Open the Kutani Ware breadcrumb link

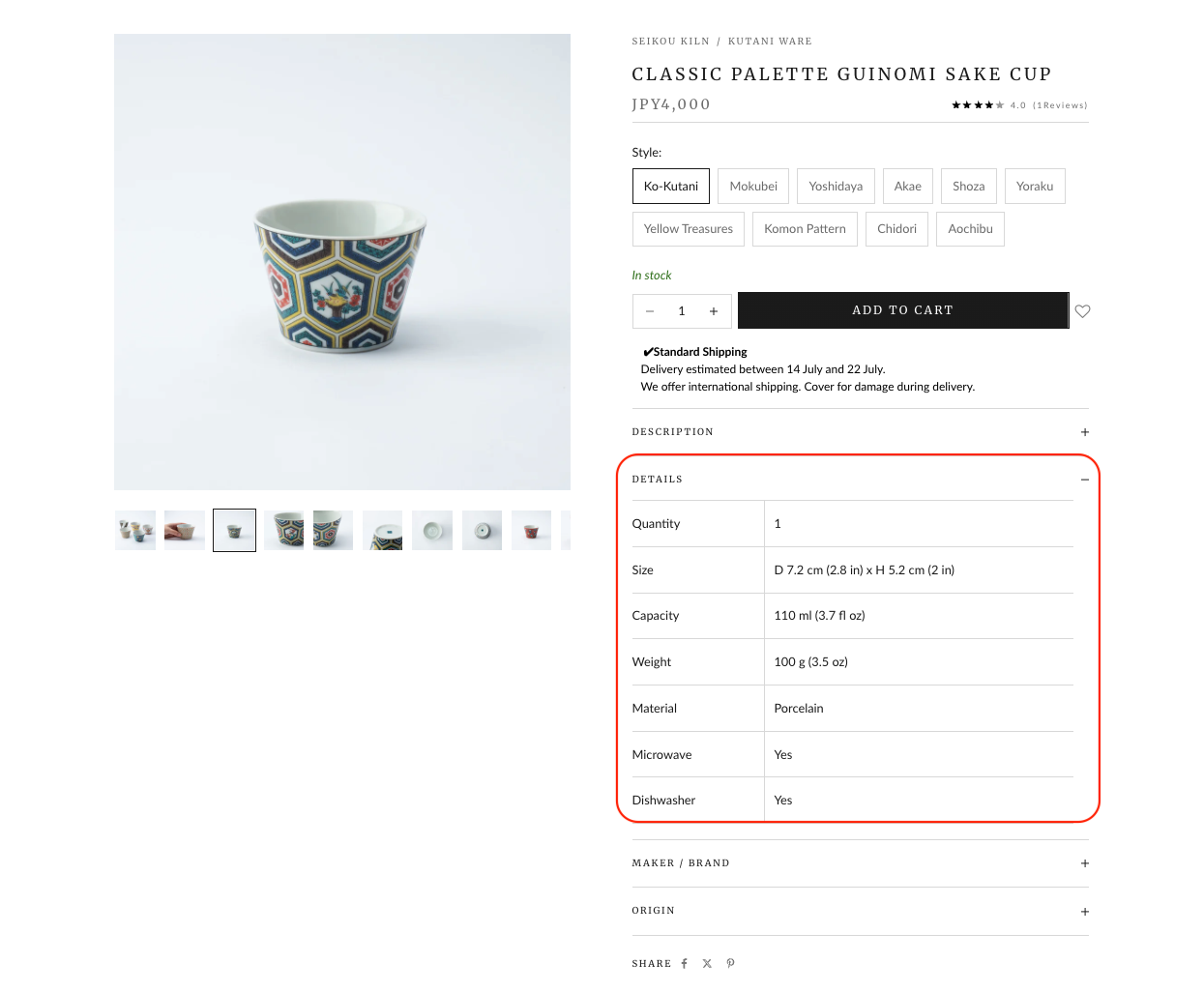pos(770,42)
